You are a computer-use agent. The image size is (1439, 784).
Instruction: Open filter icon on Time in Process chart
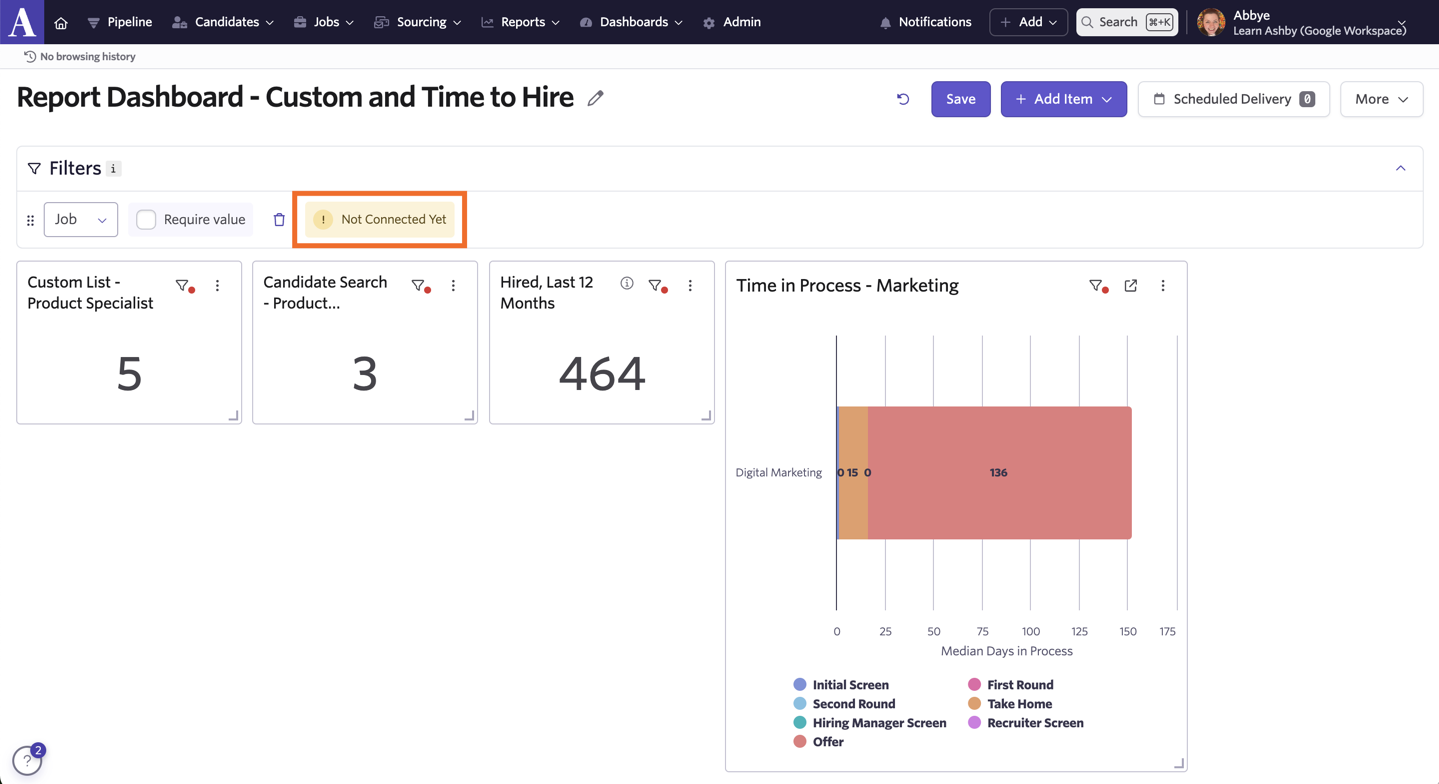click(x=1098, y=287)
